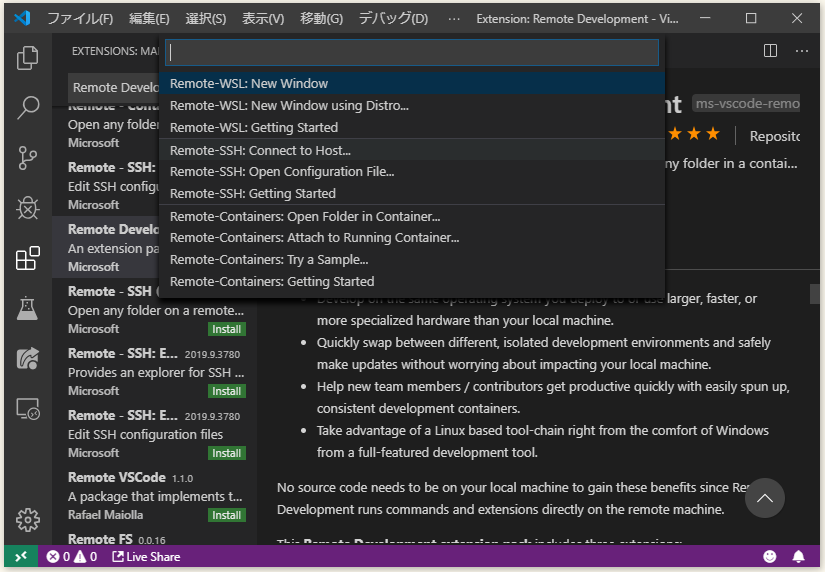
Task: Open the Extensions view icon
Action: (27, 258)
